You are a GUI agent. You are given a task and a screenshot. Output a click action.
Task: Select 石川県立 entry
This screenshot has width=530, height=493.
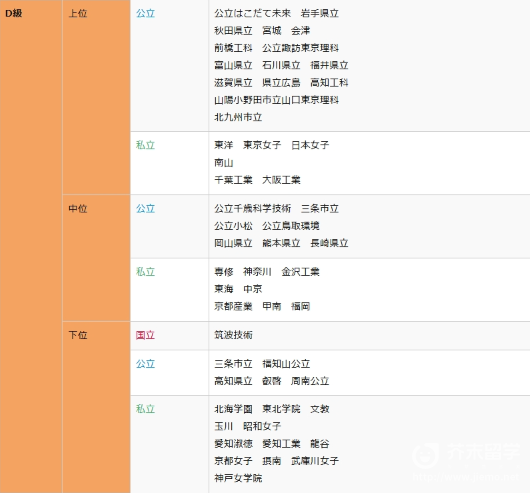[281, 65]
